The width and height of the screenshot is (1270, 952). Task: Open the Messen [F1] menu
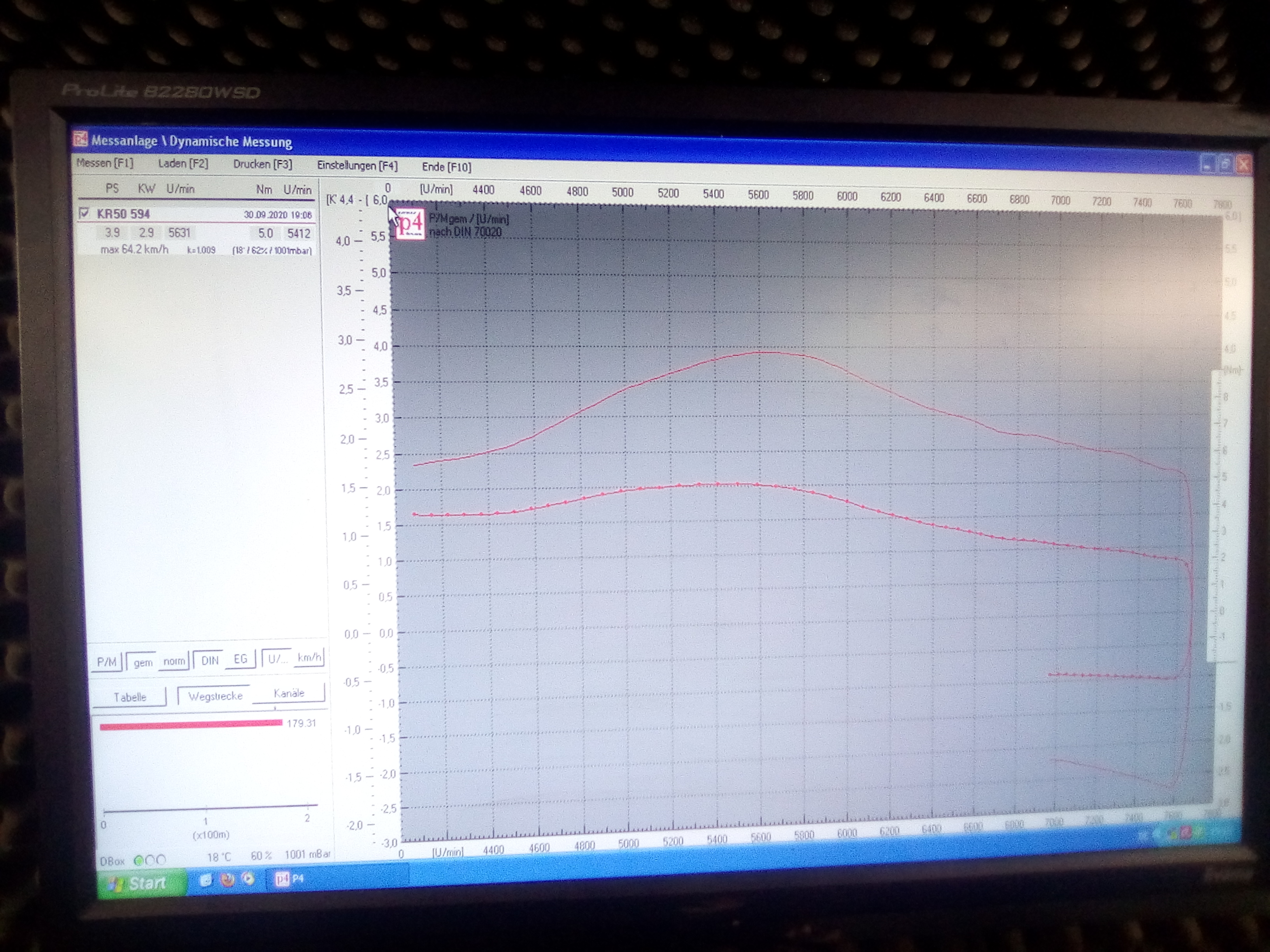pos(105,163)
